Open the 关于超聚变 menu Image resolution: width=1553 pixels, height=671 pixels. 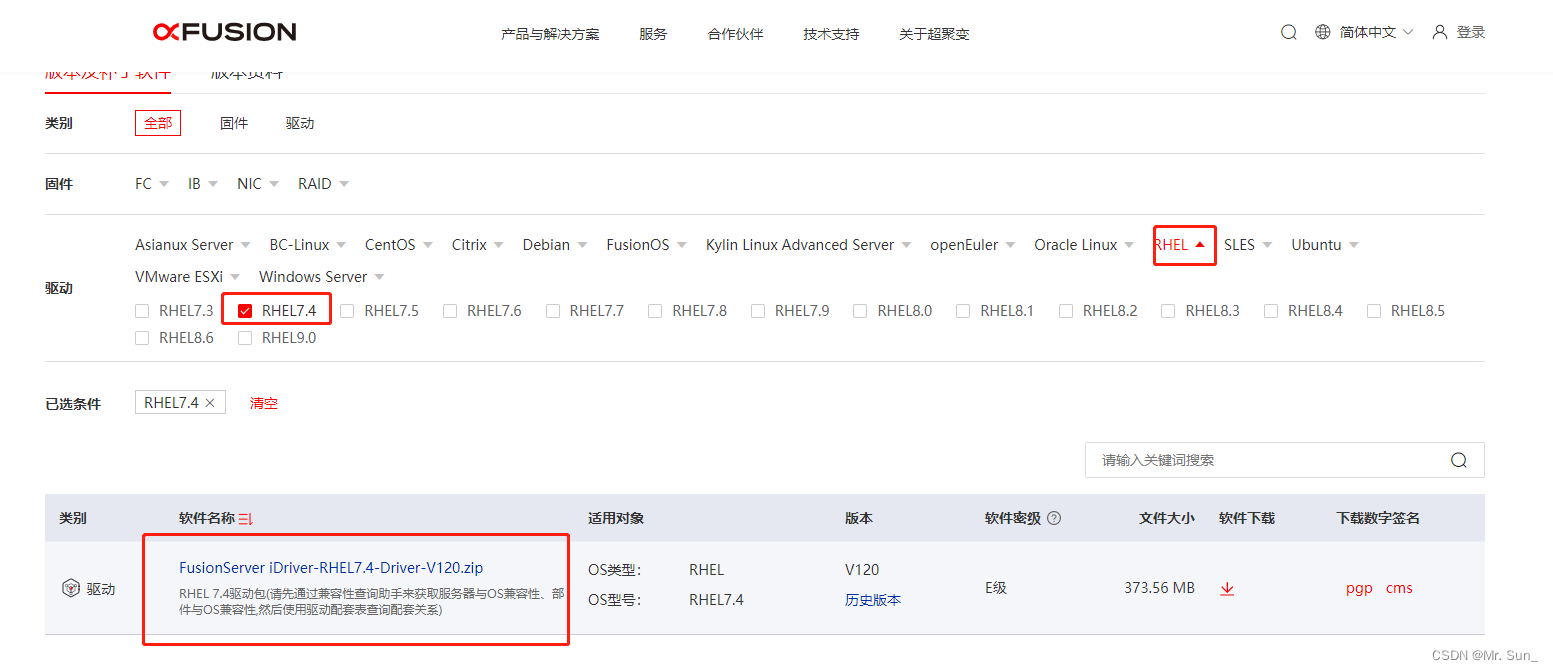click(x=934, y=34)
